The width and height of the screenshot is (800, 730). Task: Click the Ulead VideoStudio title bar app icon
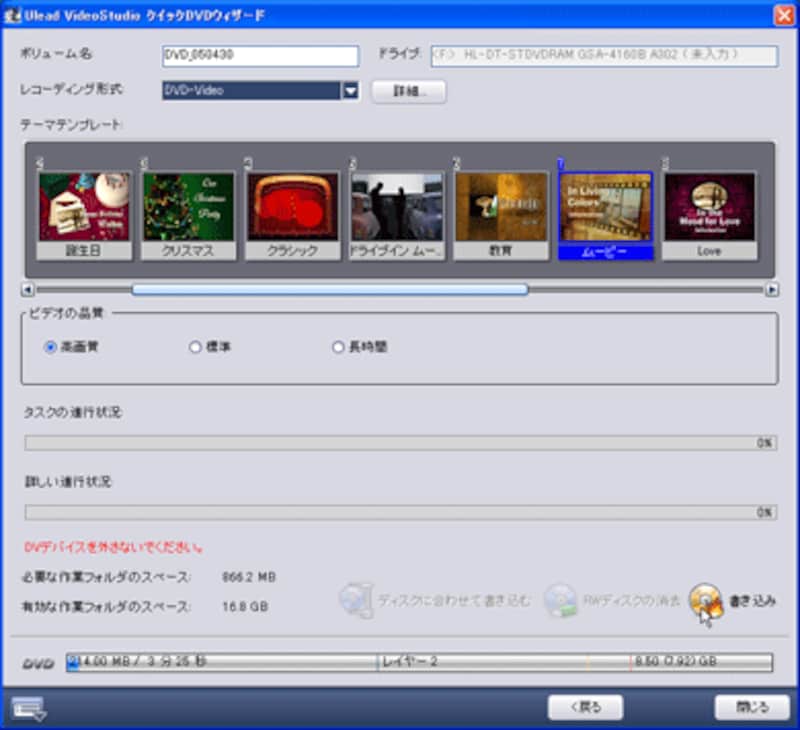(13, 14)
